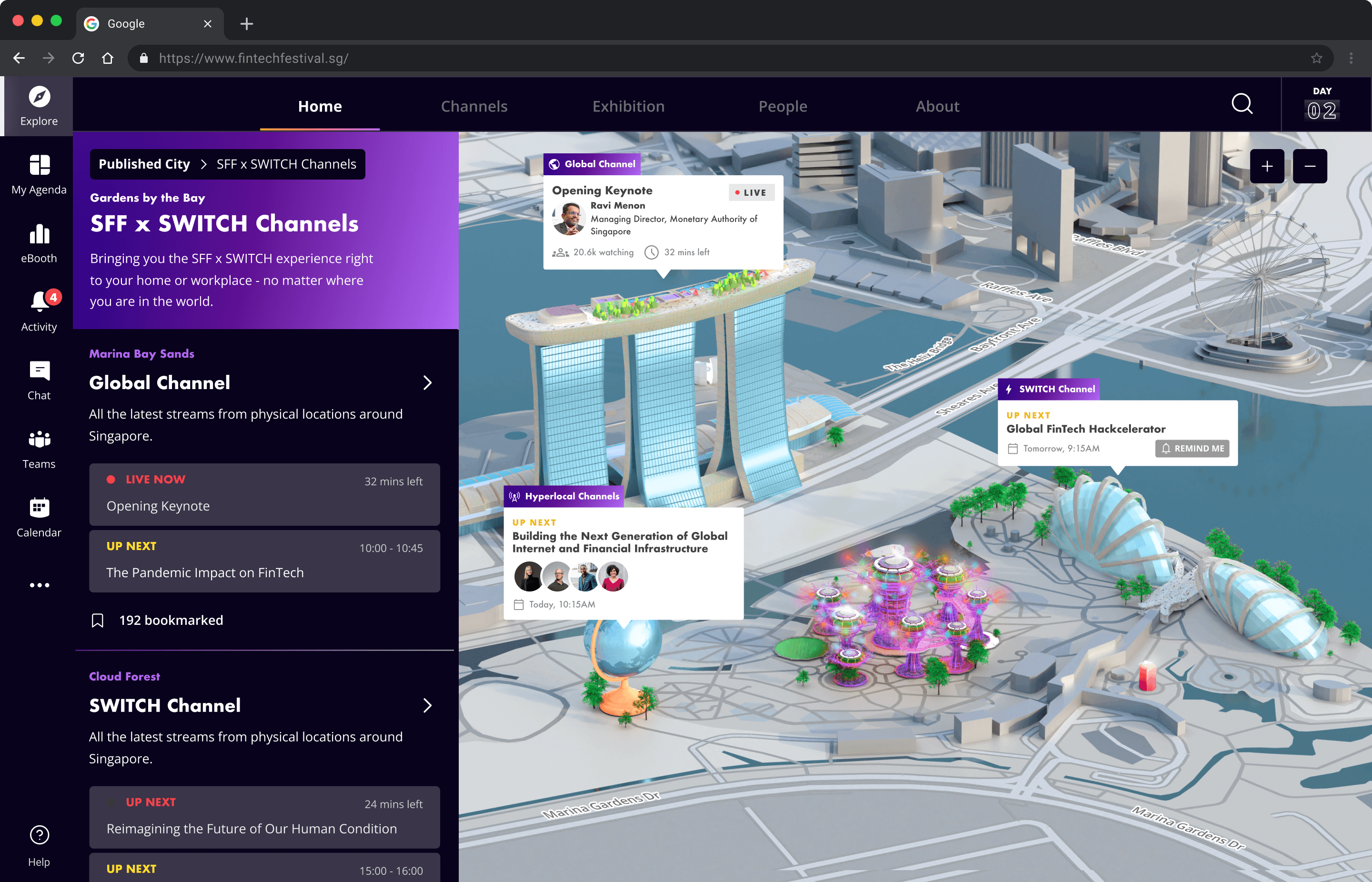Viewport: 1372px width, 882px height.
Task: Expand Global Channel with chevron arrow
Action: [427, 382]
